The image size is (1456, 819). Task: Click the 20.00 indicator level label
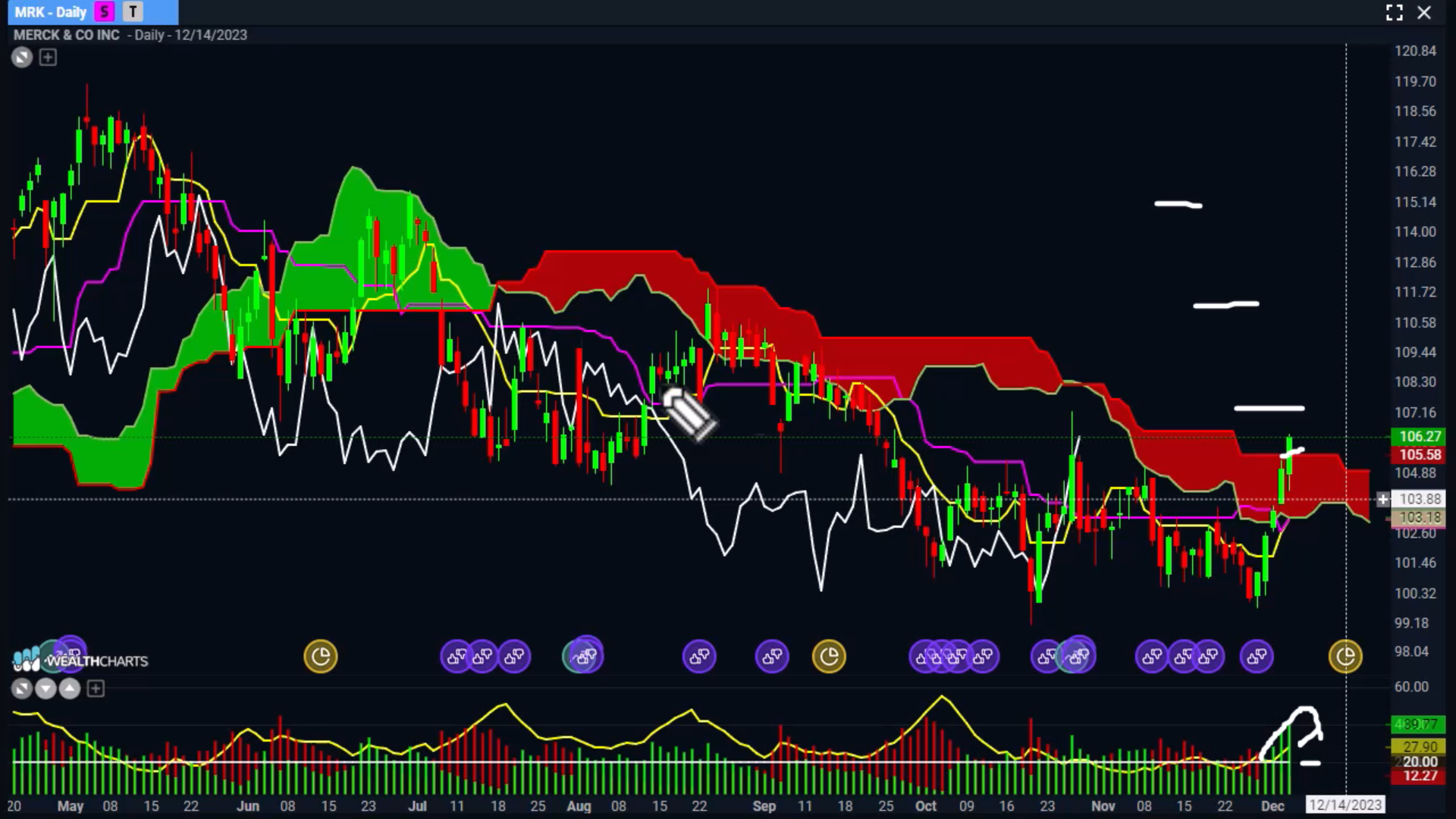point(1420,761)
